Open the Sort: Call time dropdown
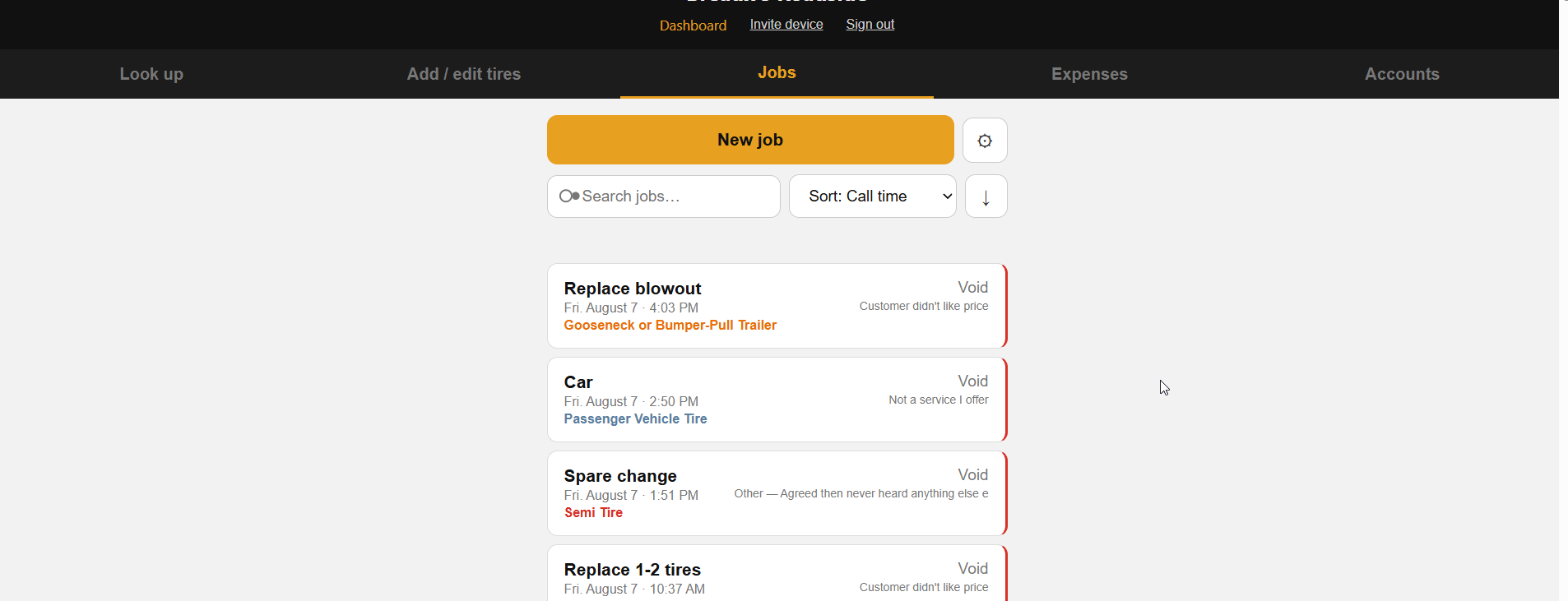The width and height of the screenshot is (1568, 601). click(x=872, y=196)
